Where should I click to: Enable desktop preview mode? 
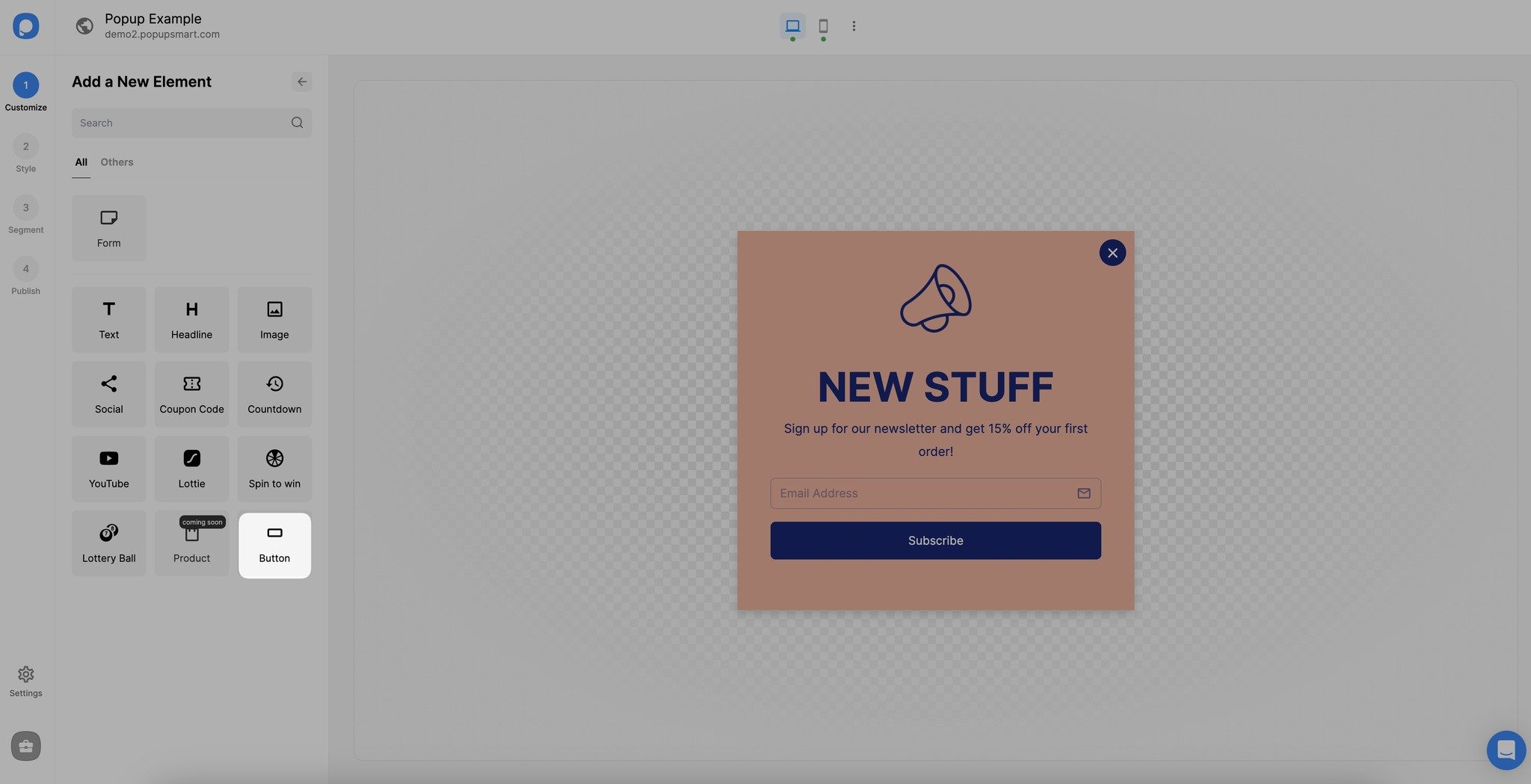[792, 25]
